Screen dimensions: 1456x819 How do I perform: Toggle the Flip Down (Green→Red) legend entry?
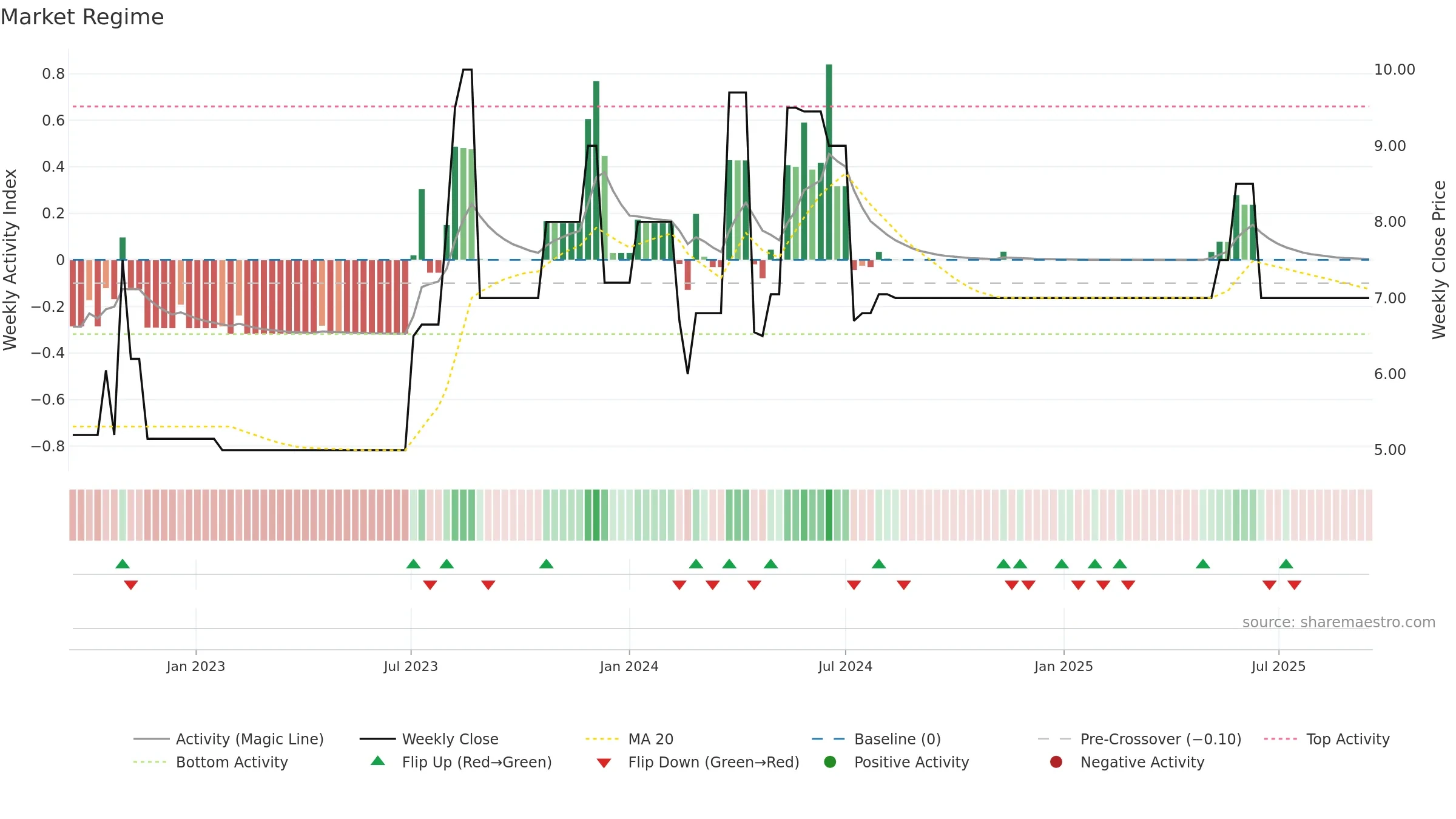click(698, 762)
